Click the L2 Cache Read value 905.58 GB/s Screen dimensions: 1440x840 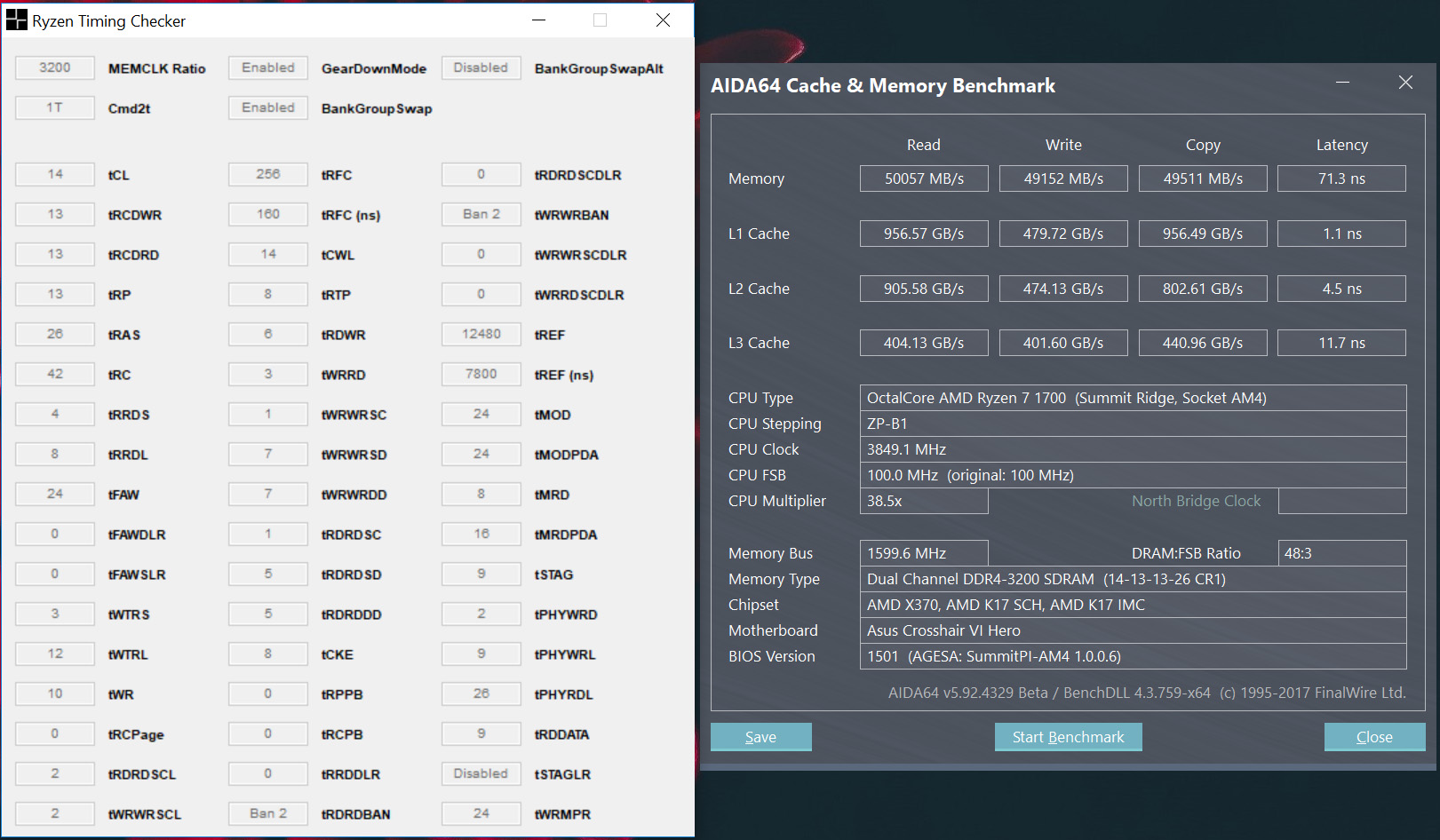click(924, 289)
